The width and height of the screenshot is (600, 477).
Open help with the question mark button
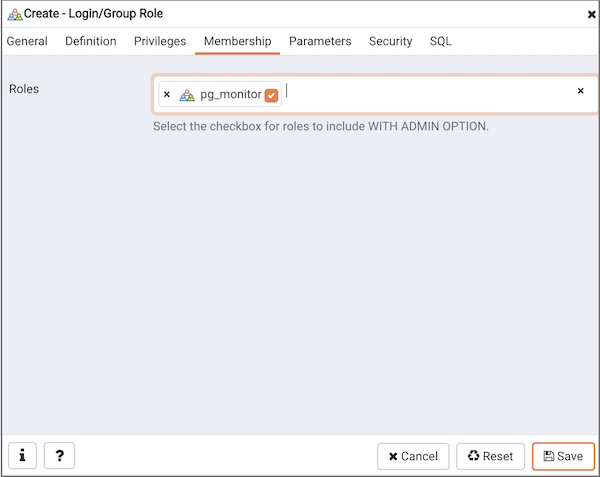(59, 456)
